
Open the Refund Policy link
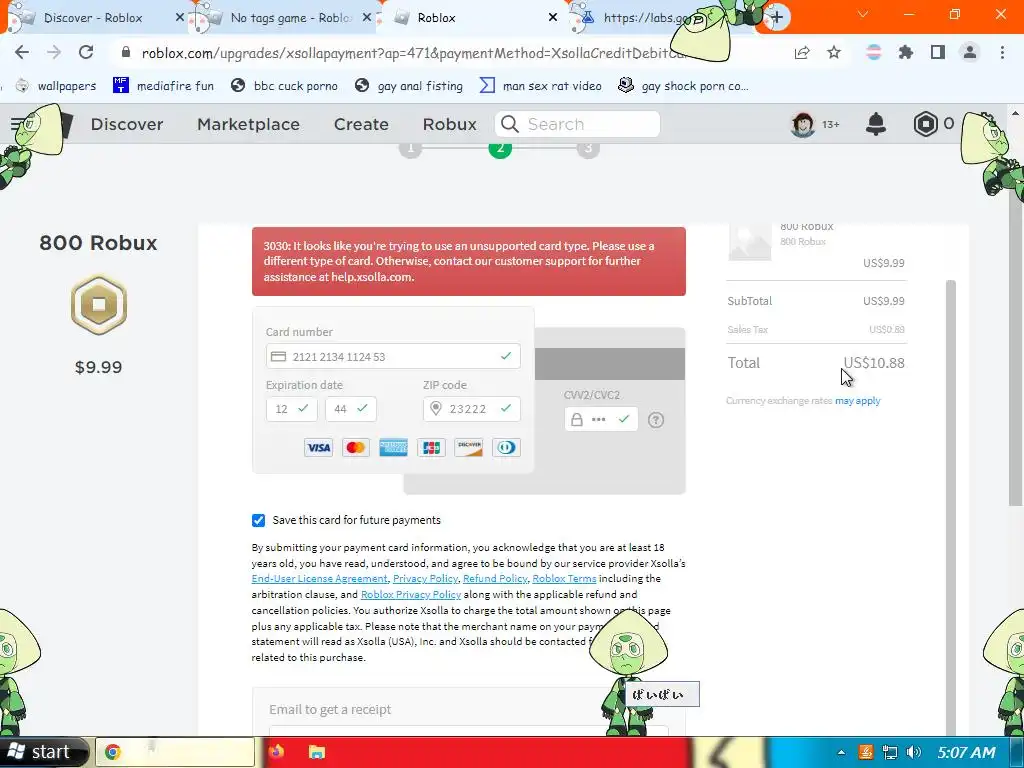pyautogui.click(x=495, y=579)
